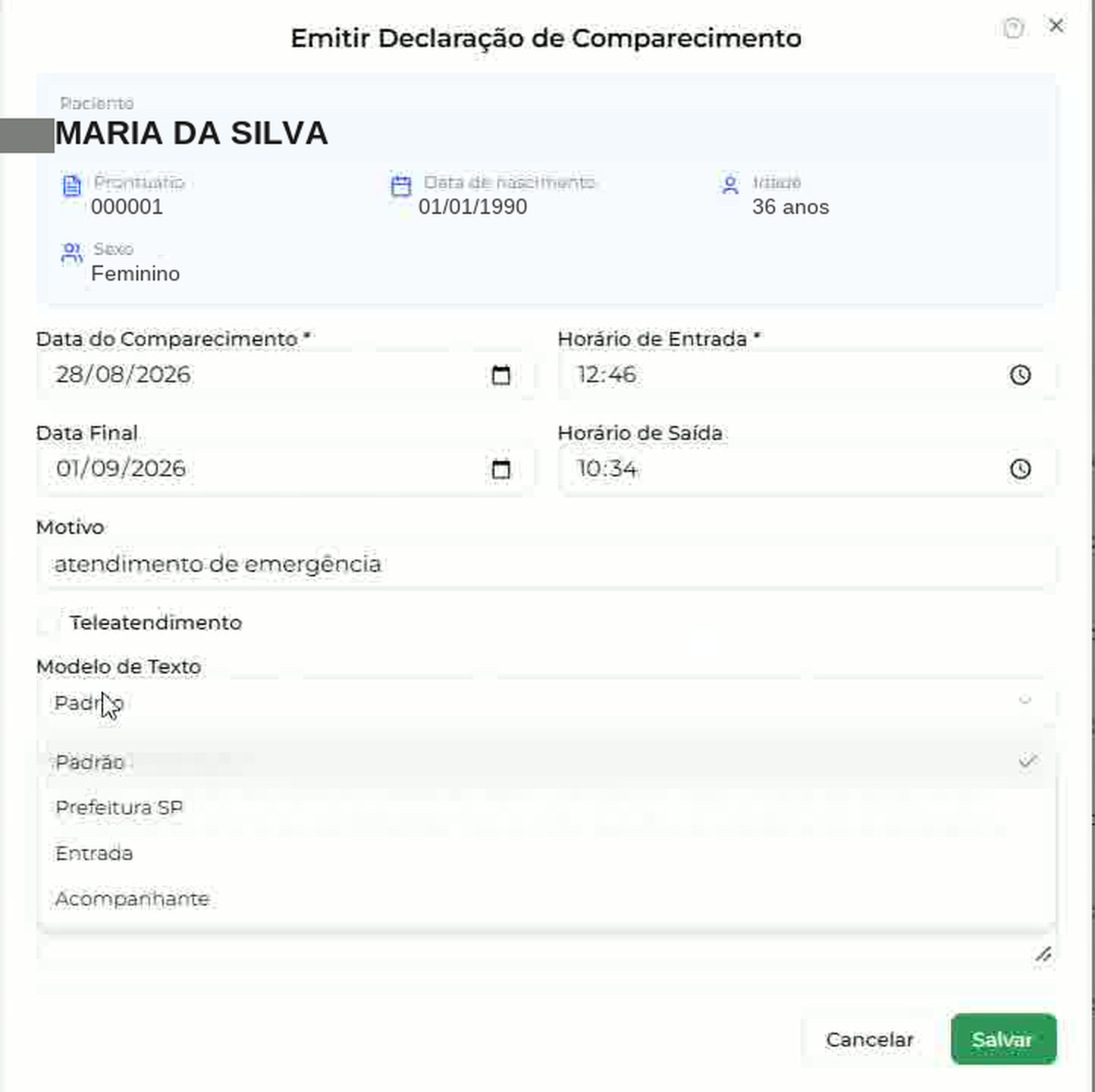Save the declaration with Salvar
Screen dimensions: 1095x1092
pos(1003,1040)
